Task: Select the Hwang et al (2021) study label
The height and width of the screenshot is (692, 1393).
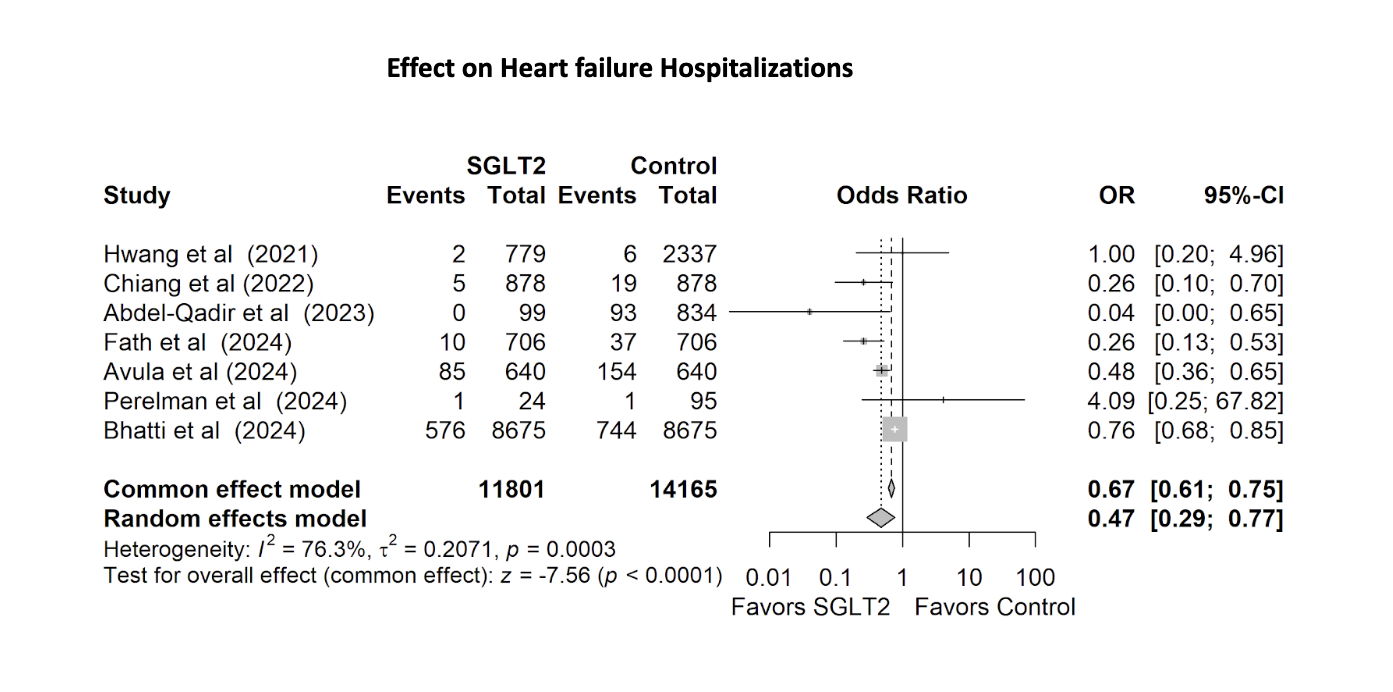Action: (211, 254)
